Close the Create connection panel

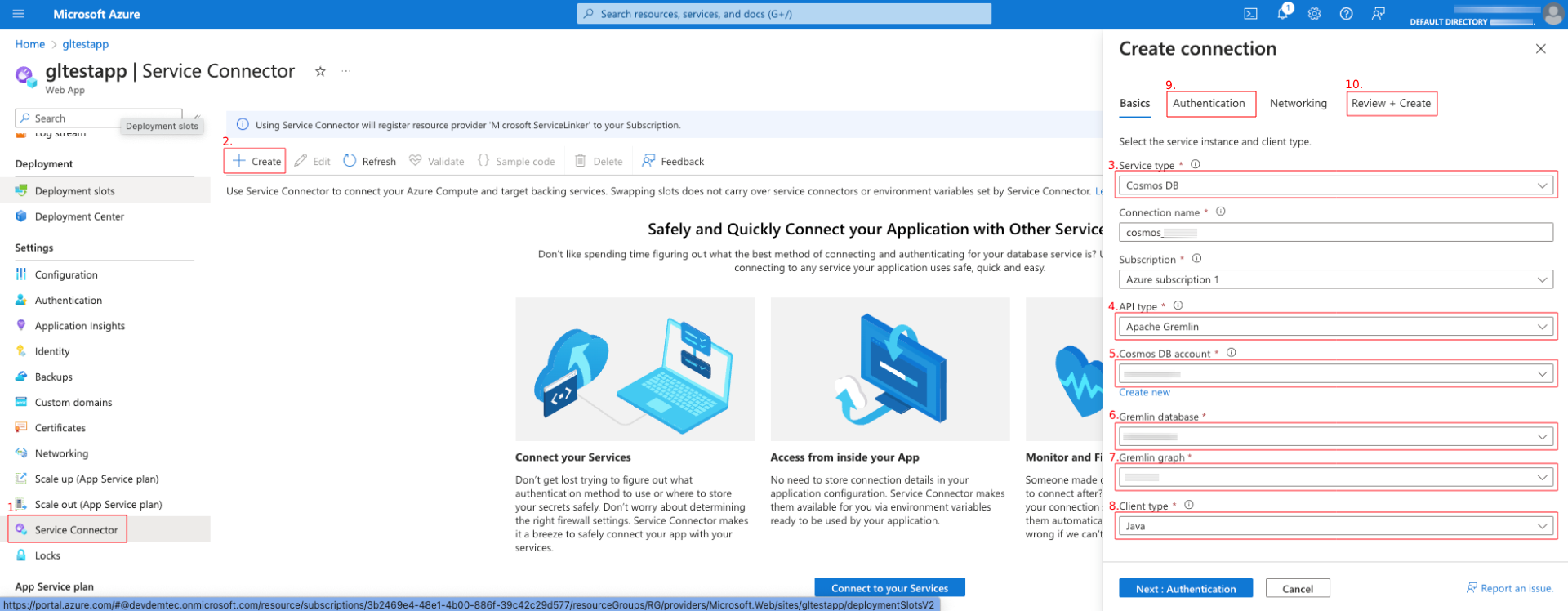coord(1540,49)
